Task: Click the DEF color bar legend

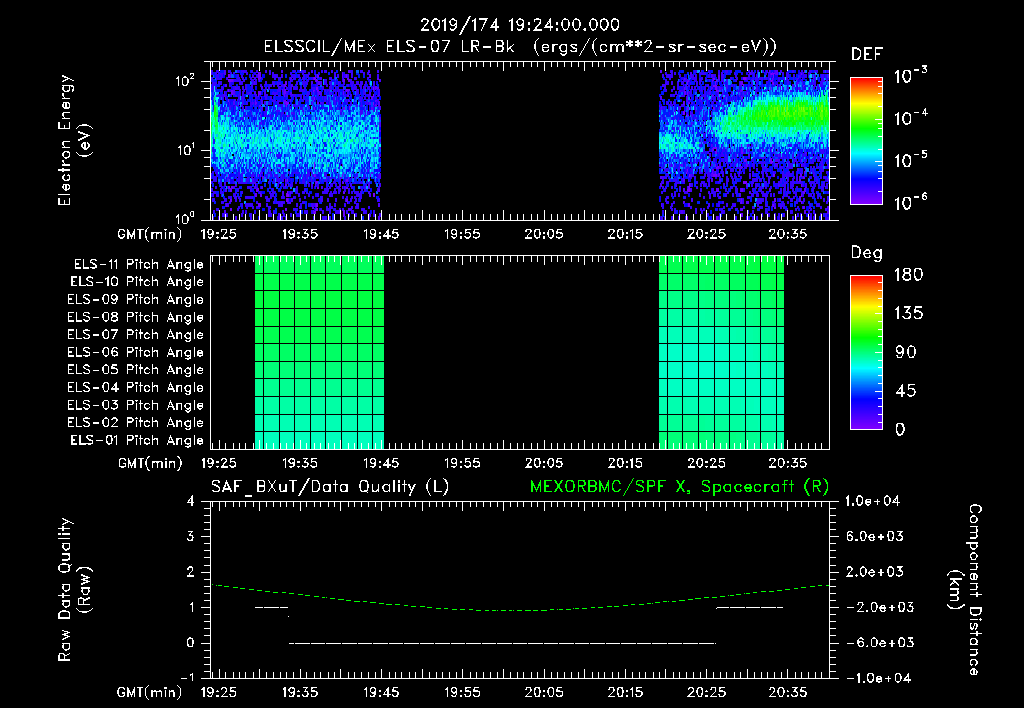Action: (867, 141)
